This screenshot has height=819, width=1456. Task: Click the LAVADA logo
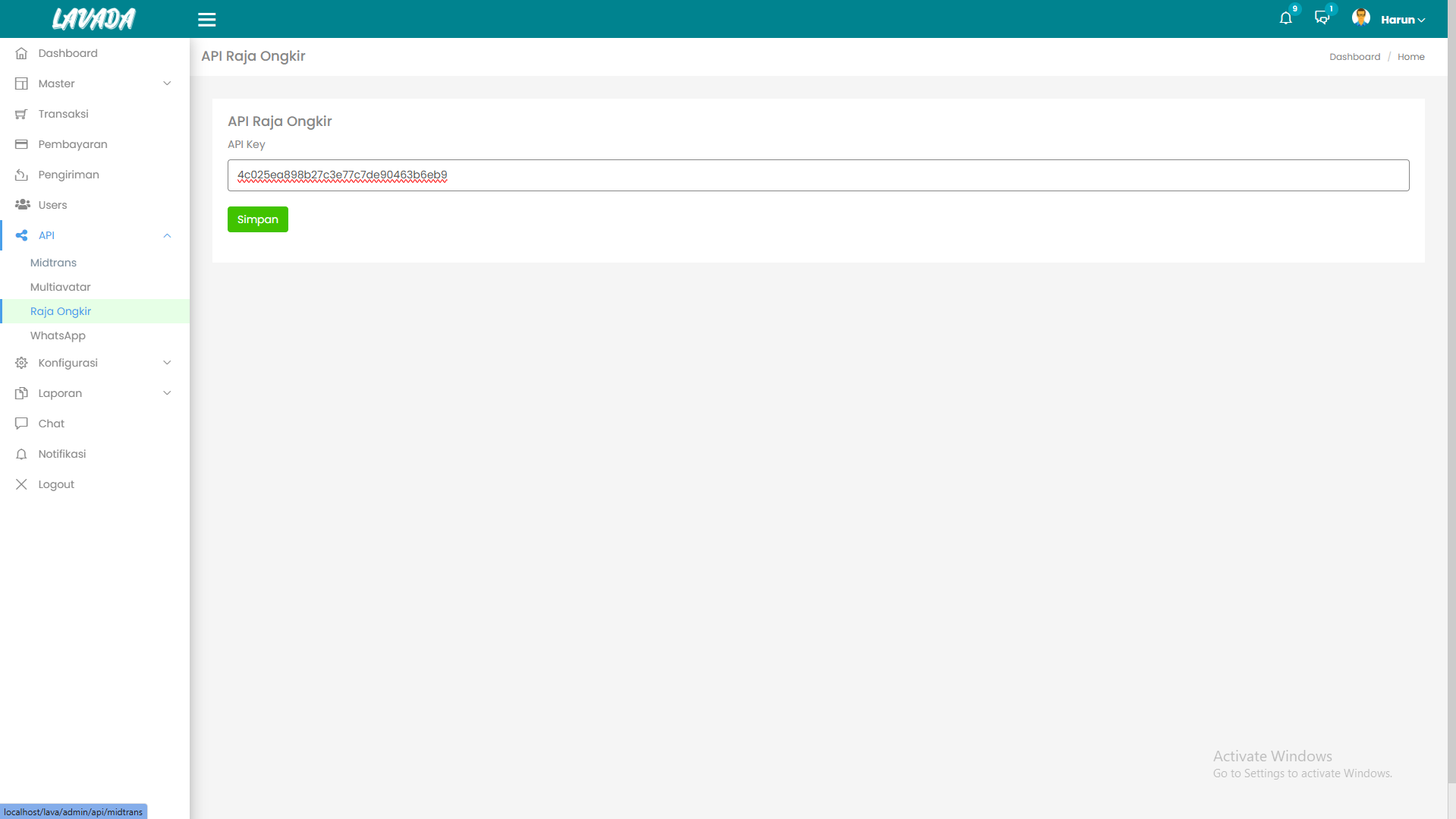94,19
